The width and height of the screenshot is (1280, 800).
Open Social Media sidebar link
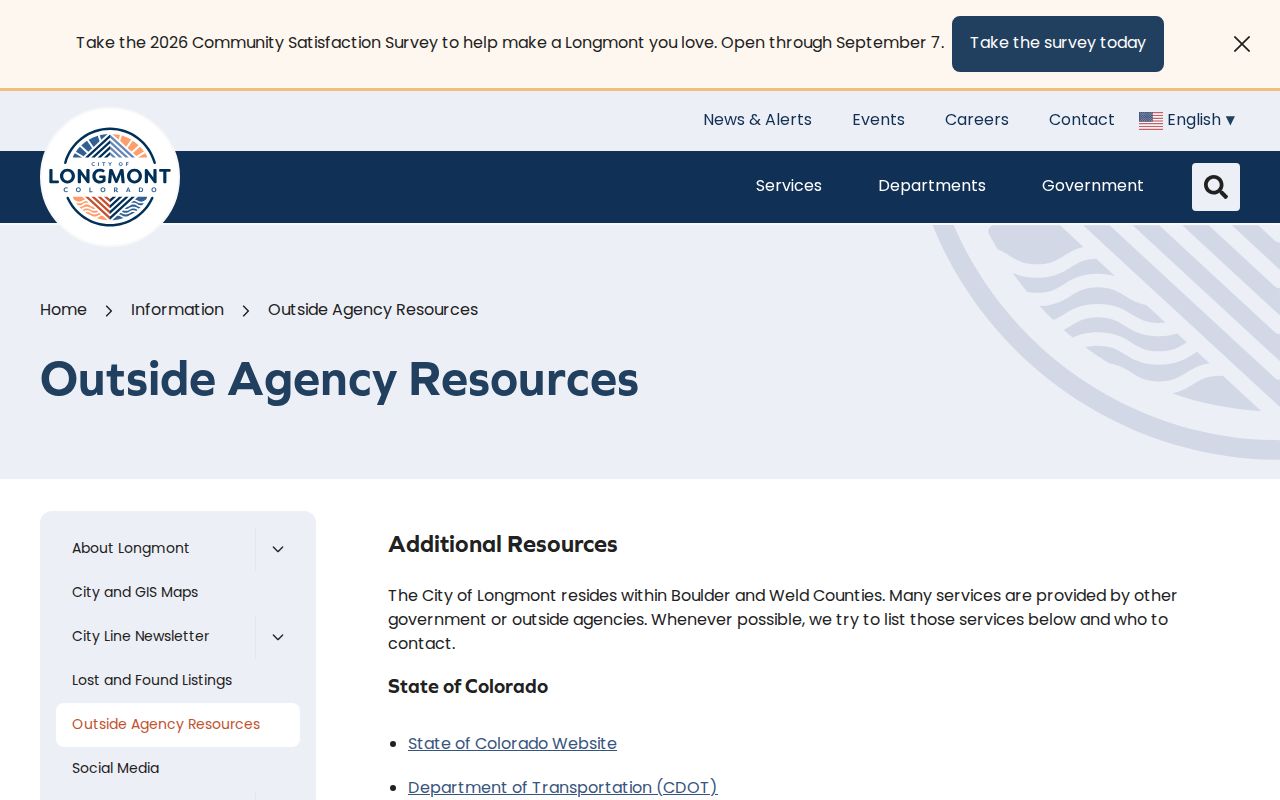[x=115, y=768]
